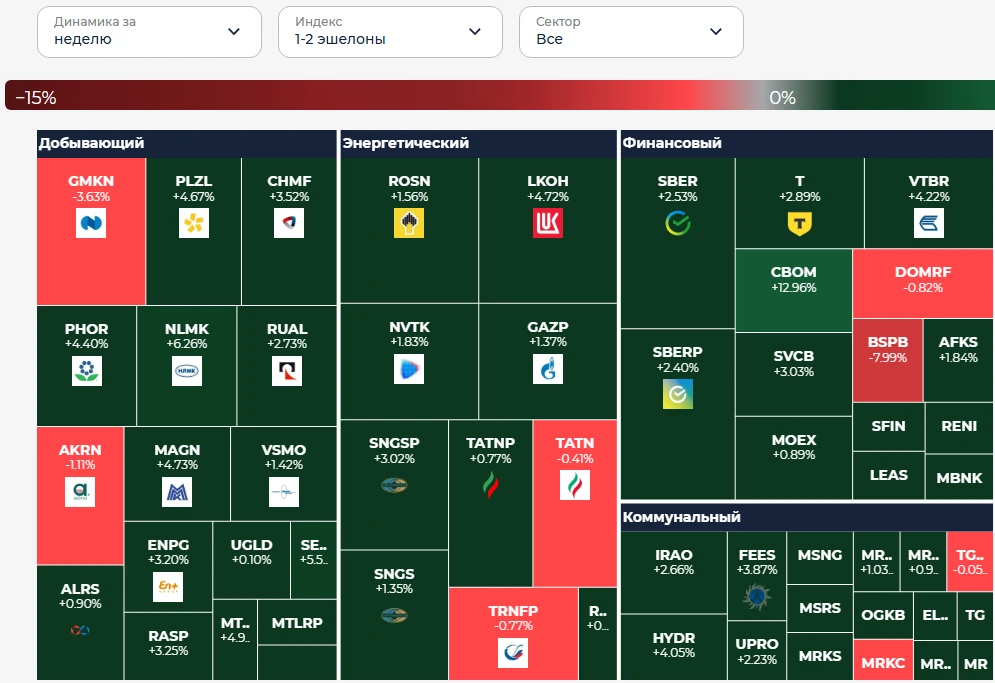
Task: Open the Lukoil logo in the LKOH tile
Action: tap(548, 223)
